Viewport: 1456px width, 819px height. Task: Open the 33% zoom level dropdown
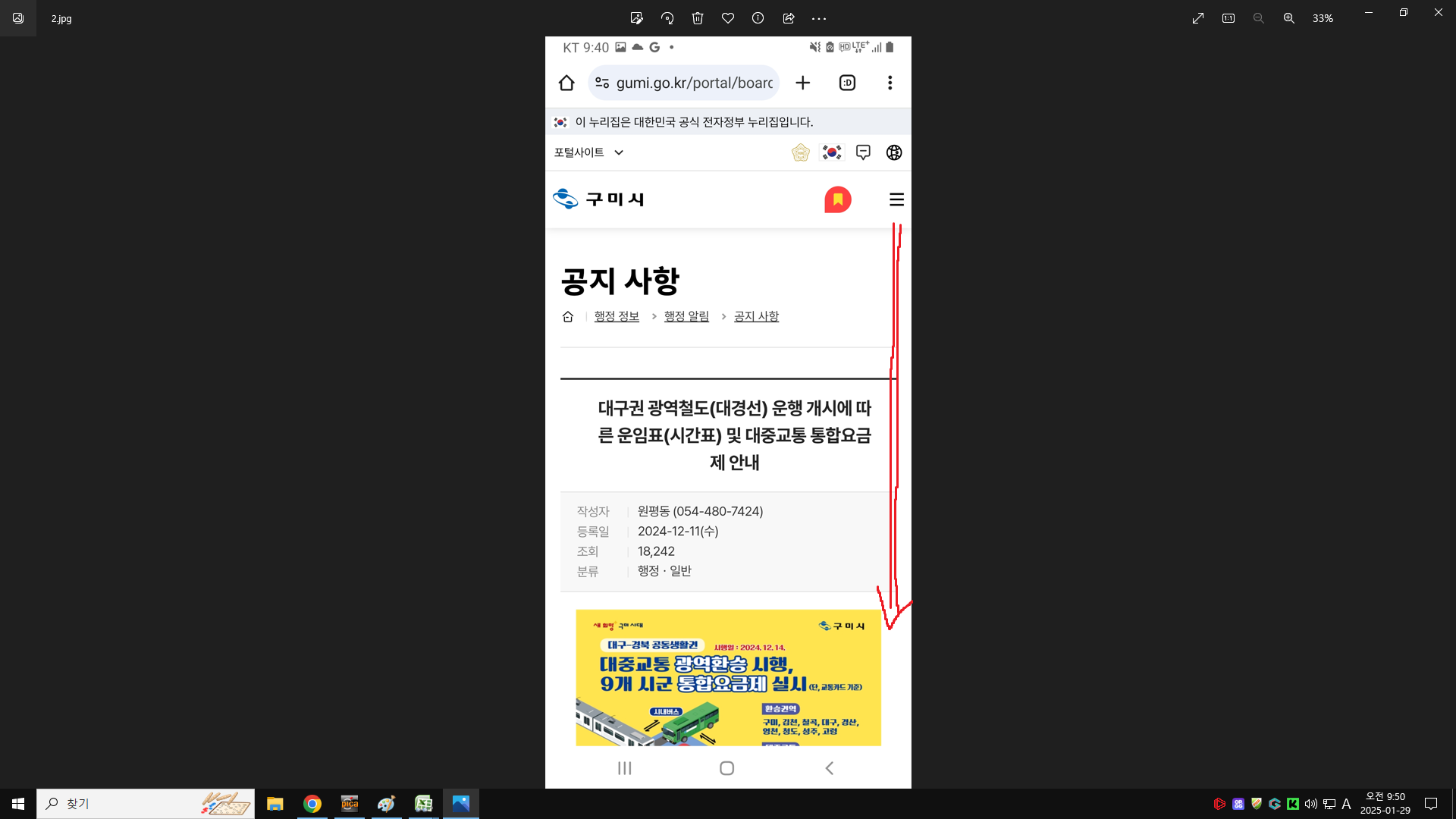[1323, 18]
